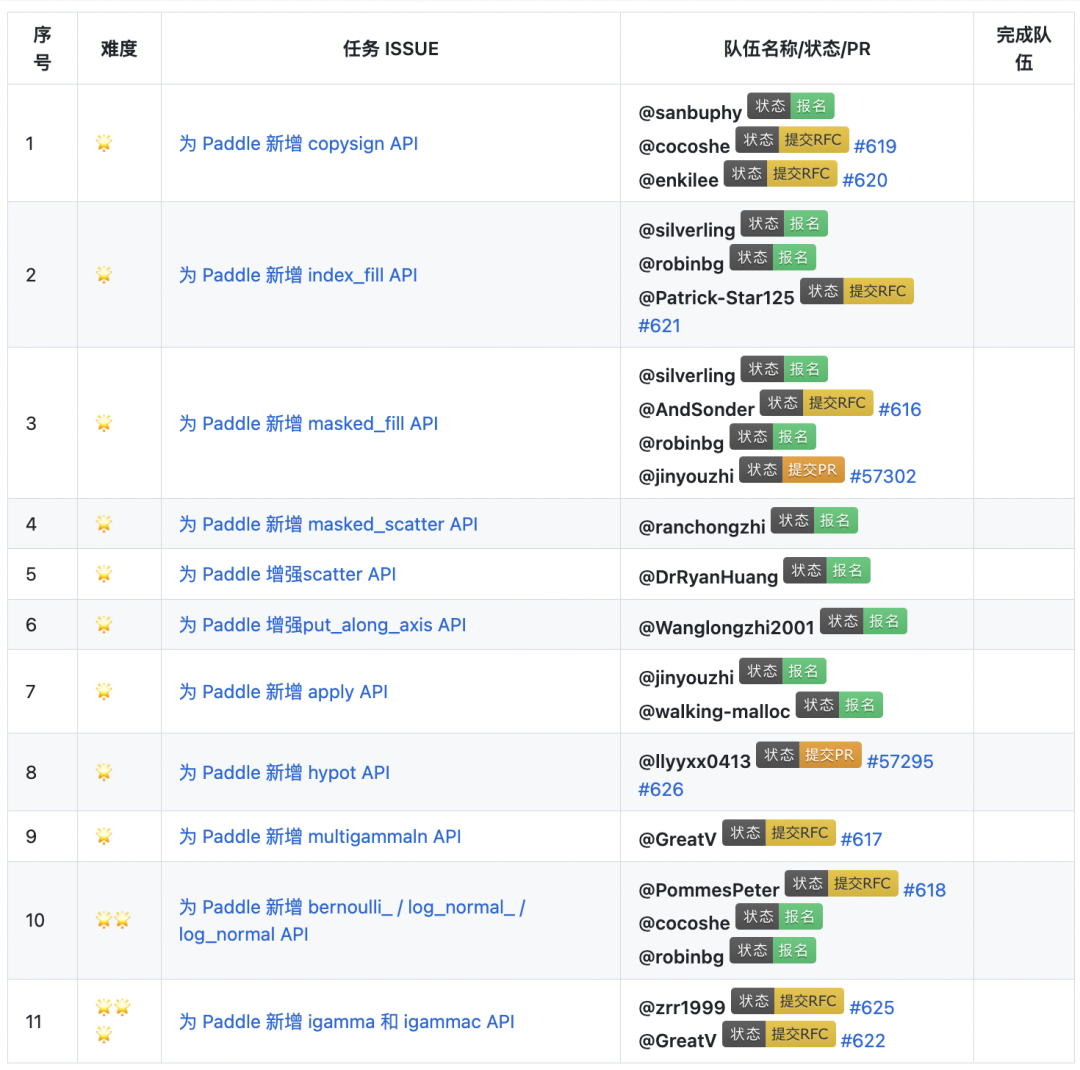1080x1070 pixels.
Task: Click the 提交RFC badge beside @Patrick-Star125
Action: click(857, 291)
